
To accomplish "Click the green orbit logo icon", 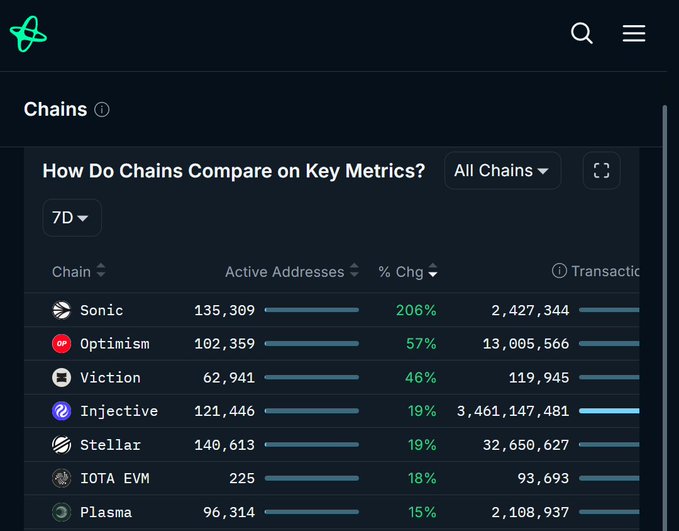I will (28, 34).
